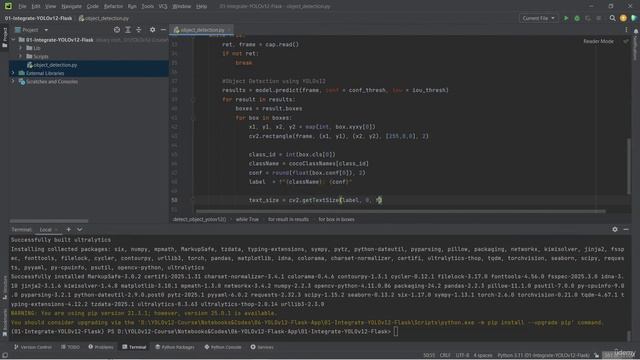Open the Run menu

point(132,6)
